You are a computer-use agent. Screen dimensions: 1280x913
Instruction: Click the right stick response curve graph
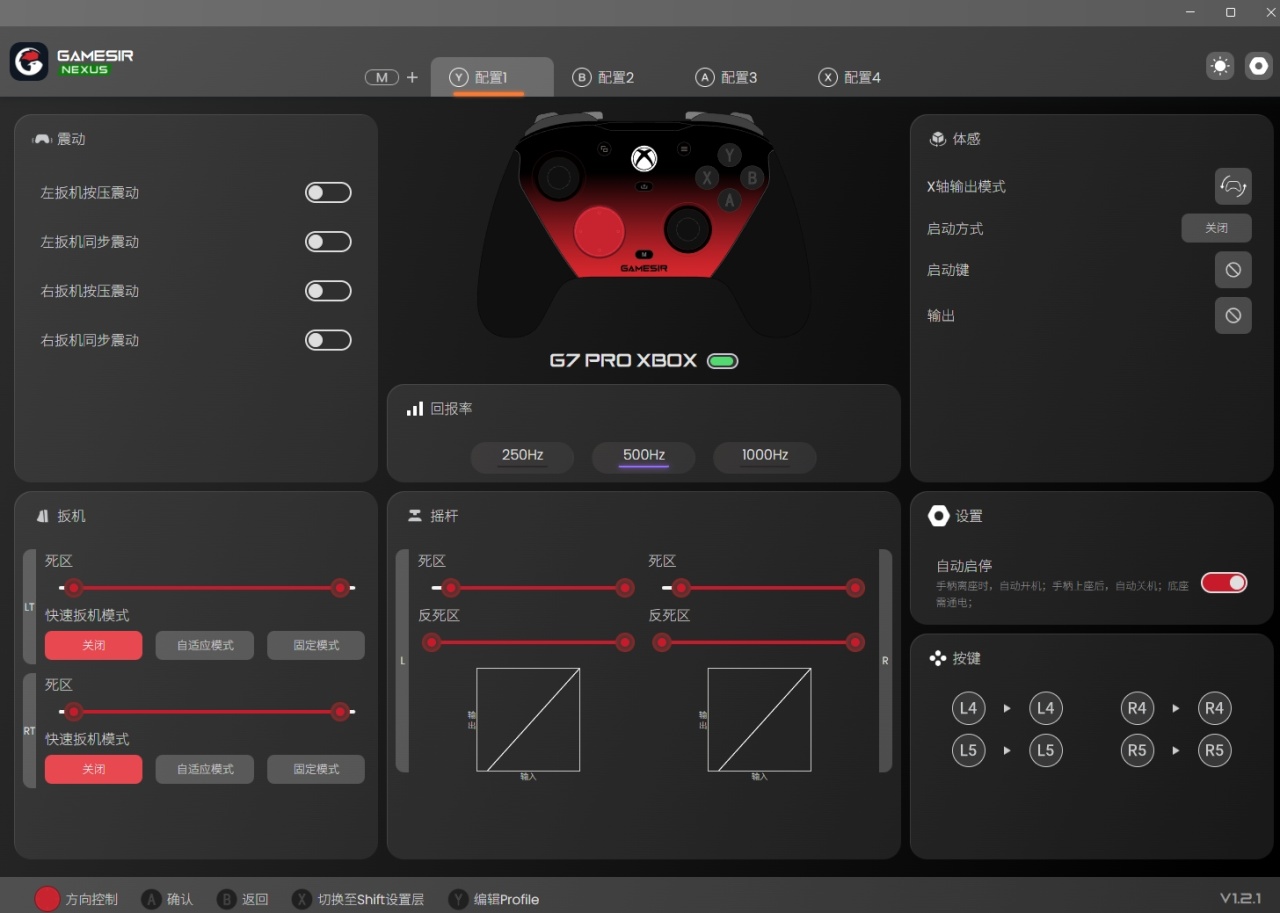coord(759,719)
